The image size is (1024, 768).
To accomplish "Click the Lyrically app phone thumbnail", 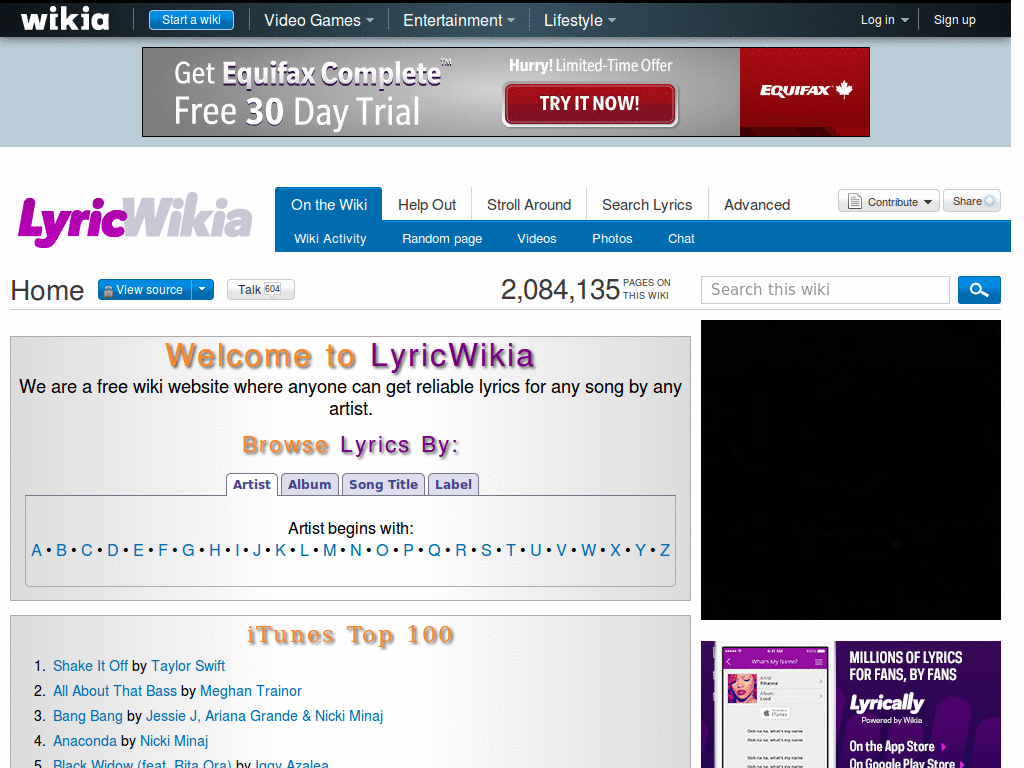I will point(775,707).
